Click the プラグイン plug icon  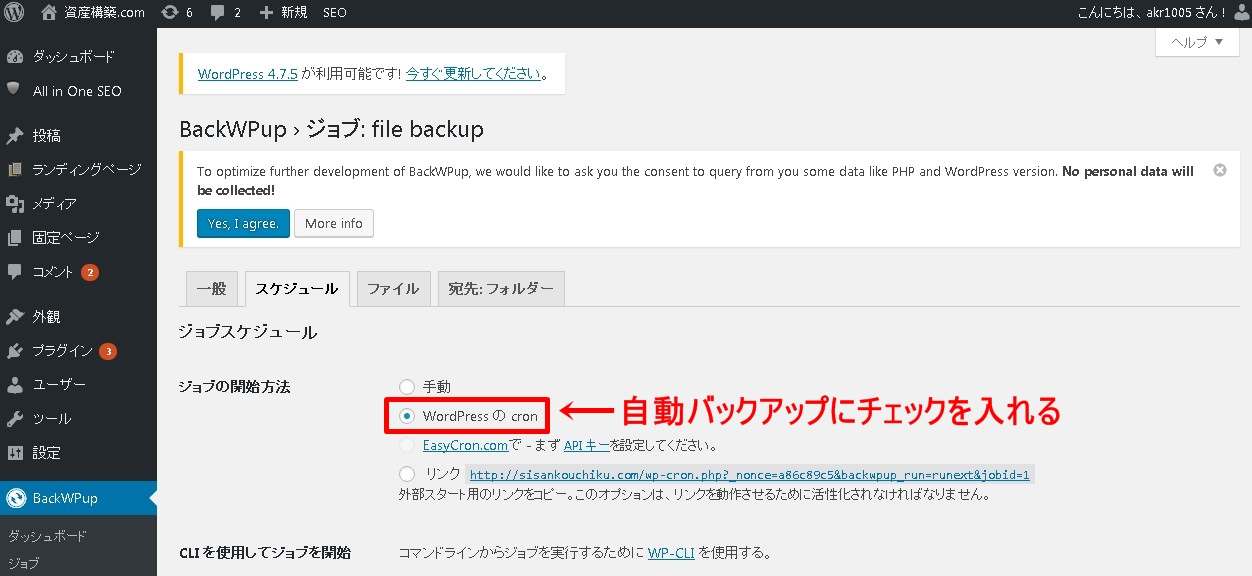click(14, 351)
